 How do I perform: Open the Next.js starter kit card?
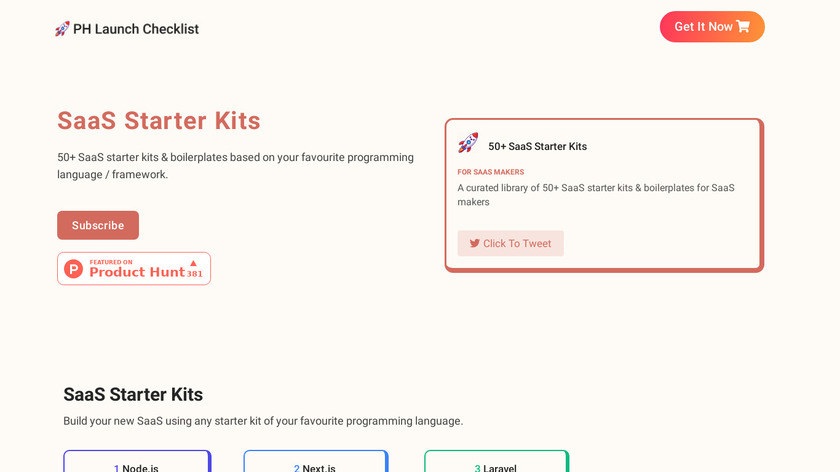click(316, 464)
